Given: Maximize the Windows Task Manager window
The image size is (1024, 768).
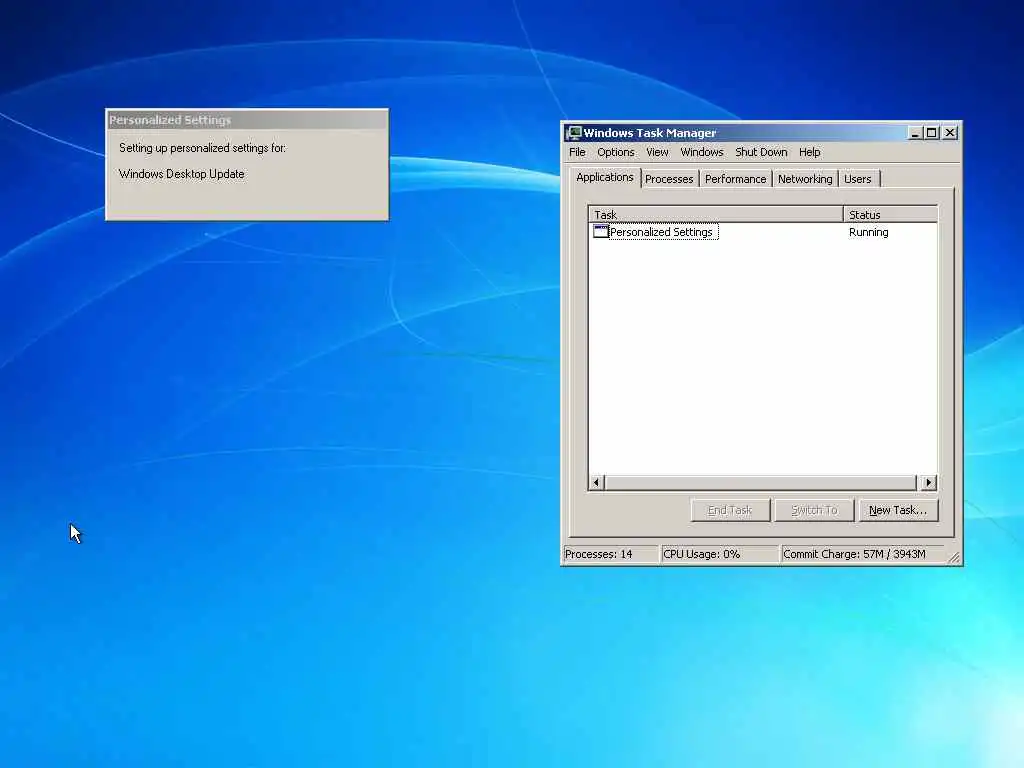Looking at the screenshot, I should 932,133.
